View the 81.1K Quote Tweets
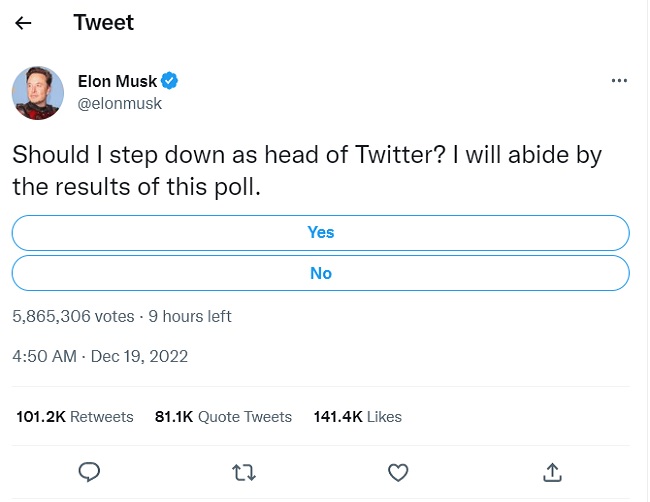650x502 pixels. (x=223, y=416)
